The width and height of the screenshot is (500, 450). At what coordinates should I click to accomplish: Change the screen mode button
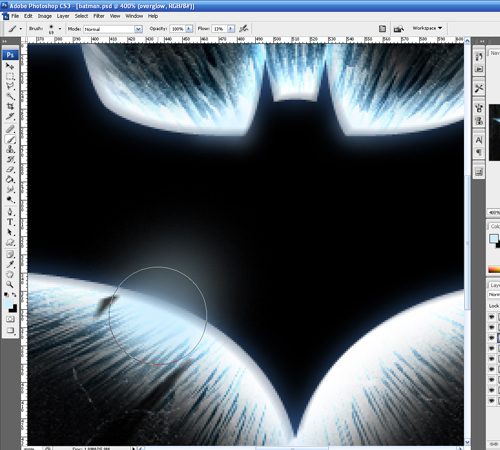coord(10,331)
